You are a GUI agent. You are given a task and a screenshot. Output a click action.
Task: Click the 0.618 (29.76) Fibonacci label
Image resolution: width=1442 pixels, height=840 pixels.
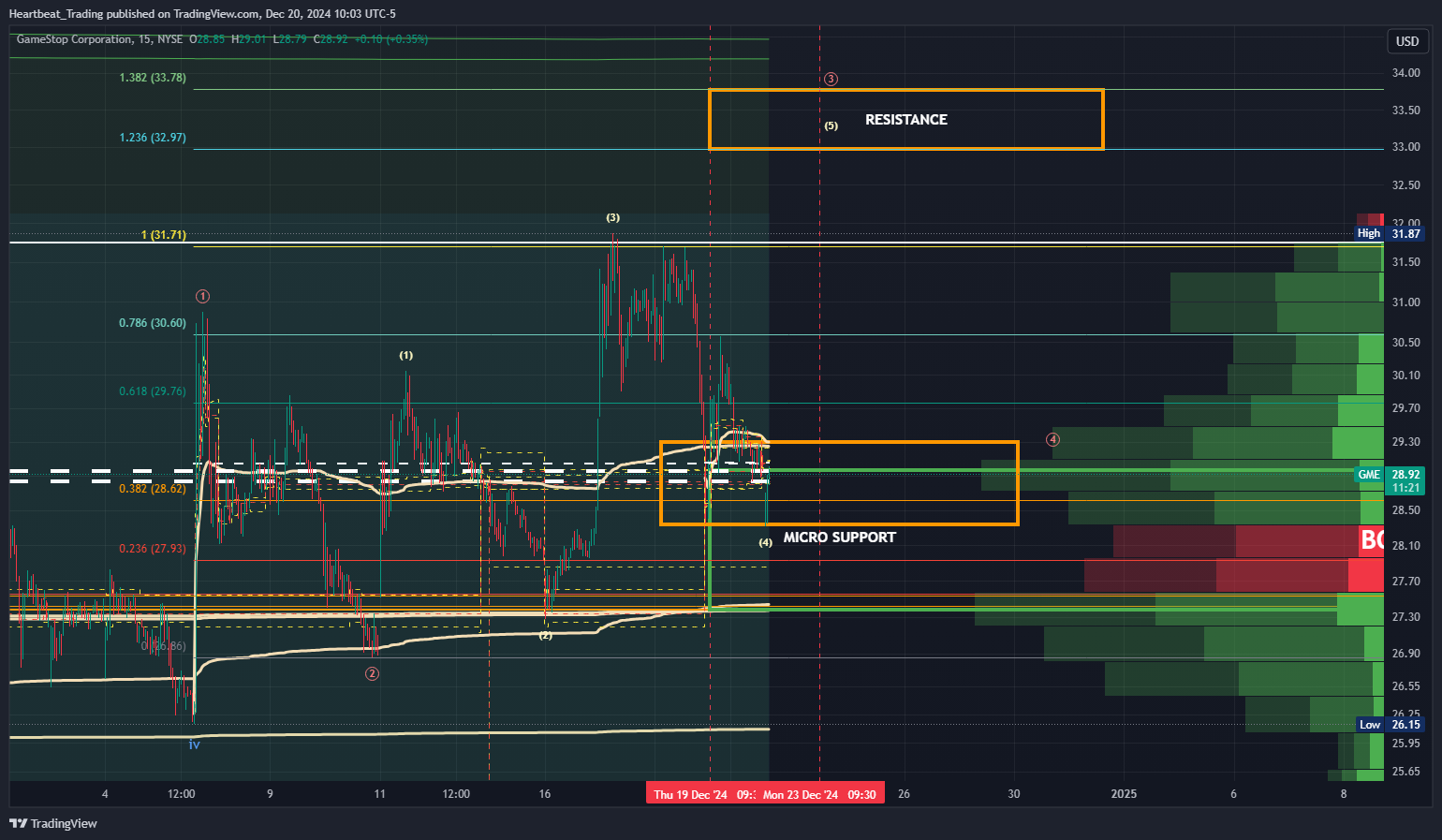(x=153, y=391)
